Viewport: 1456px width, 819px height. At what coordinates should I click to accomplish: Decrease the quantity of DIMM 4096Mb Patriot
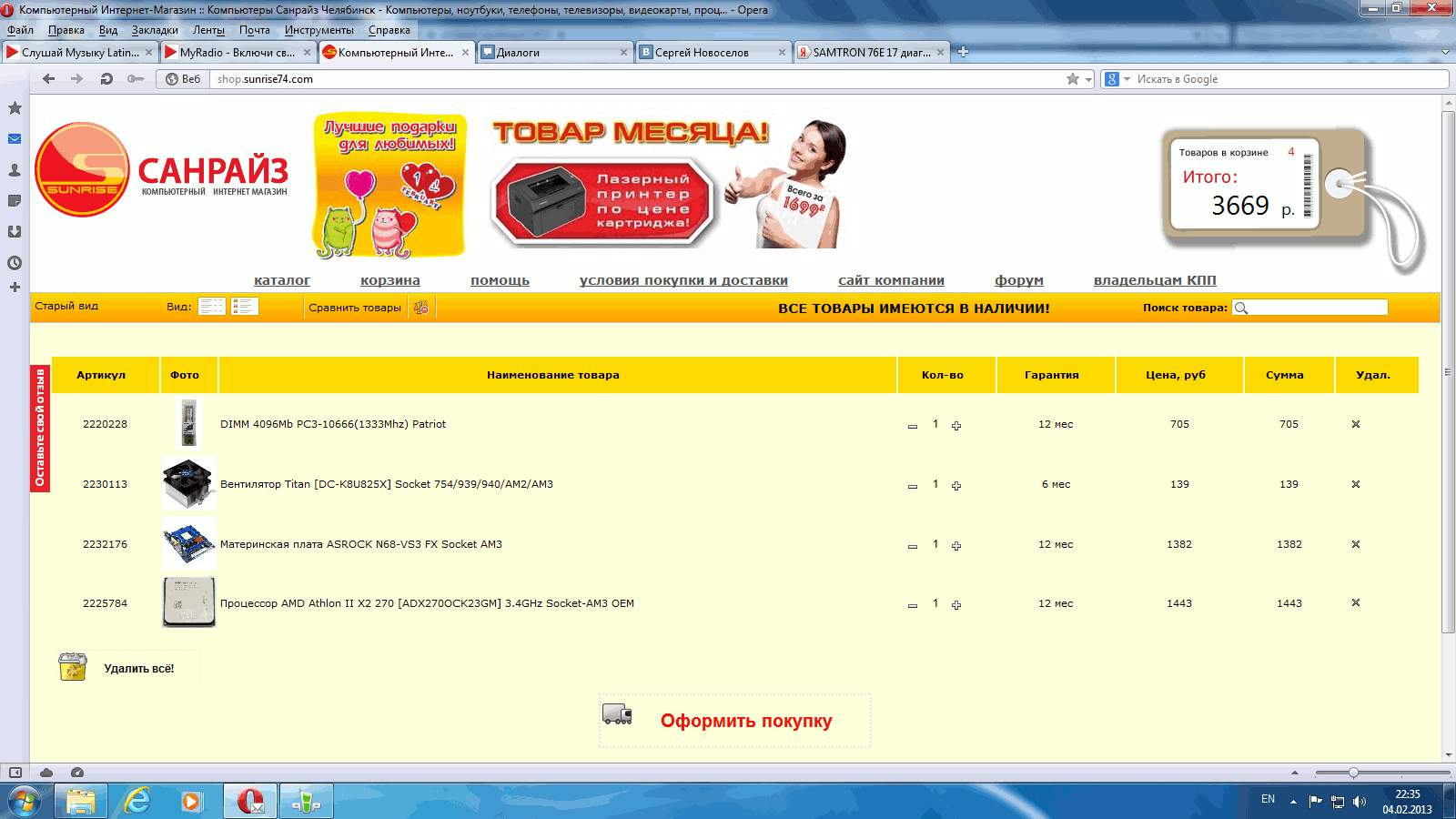(913, 426)
